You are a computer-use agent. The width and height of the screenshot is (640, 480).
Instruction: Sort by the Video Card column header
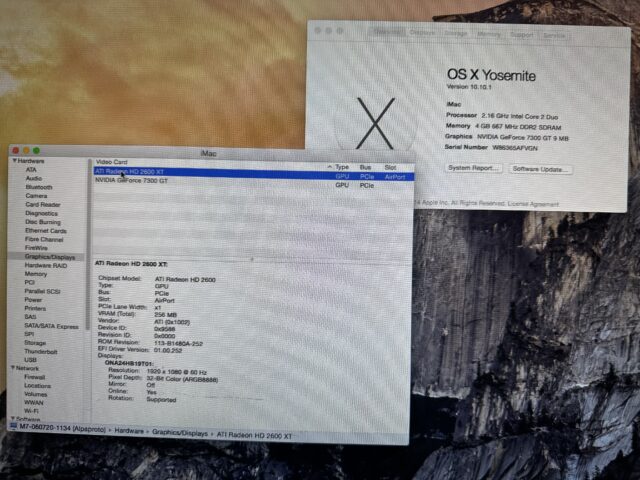tap(111, 162)
